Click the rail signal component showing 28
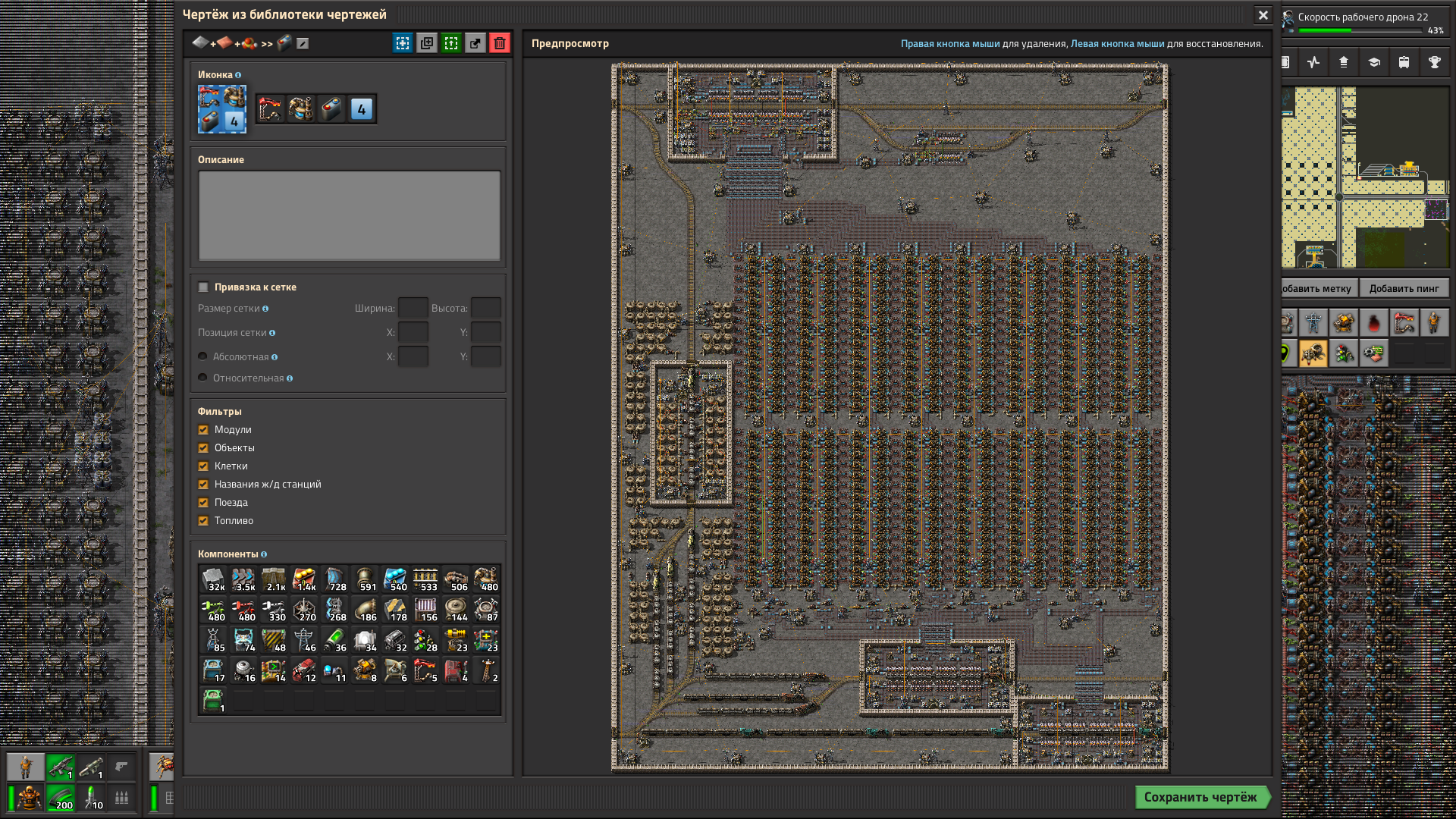 click(425, 640)
